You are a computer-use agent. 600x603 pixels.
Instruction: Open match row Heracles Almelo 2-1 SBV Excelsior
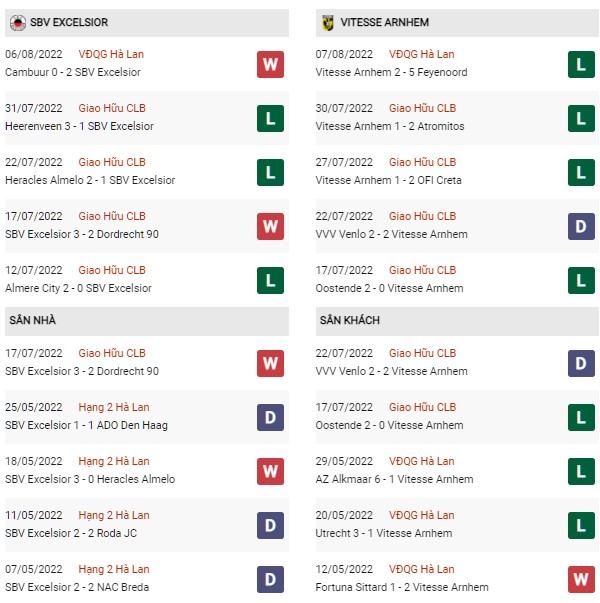(x=147, y=172)
